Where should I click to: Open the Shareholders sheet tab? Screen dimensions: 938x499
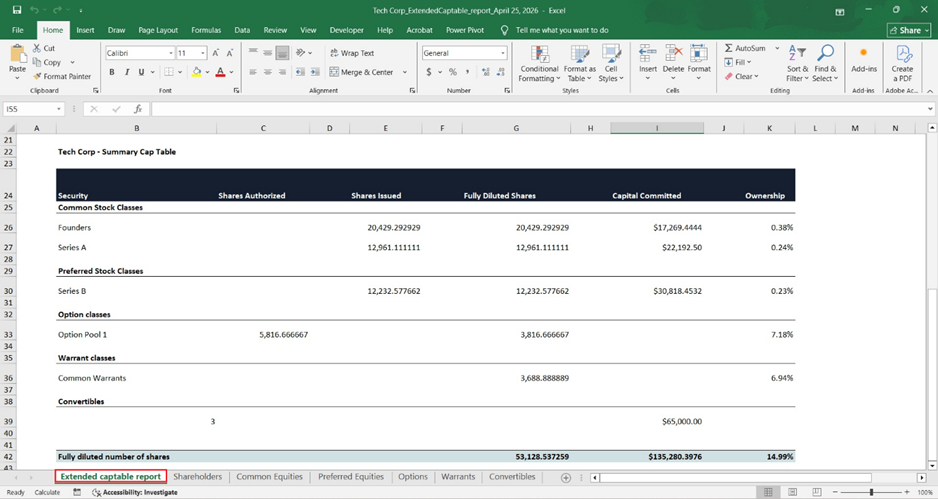[197, 477]
